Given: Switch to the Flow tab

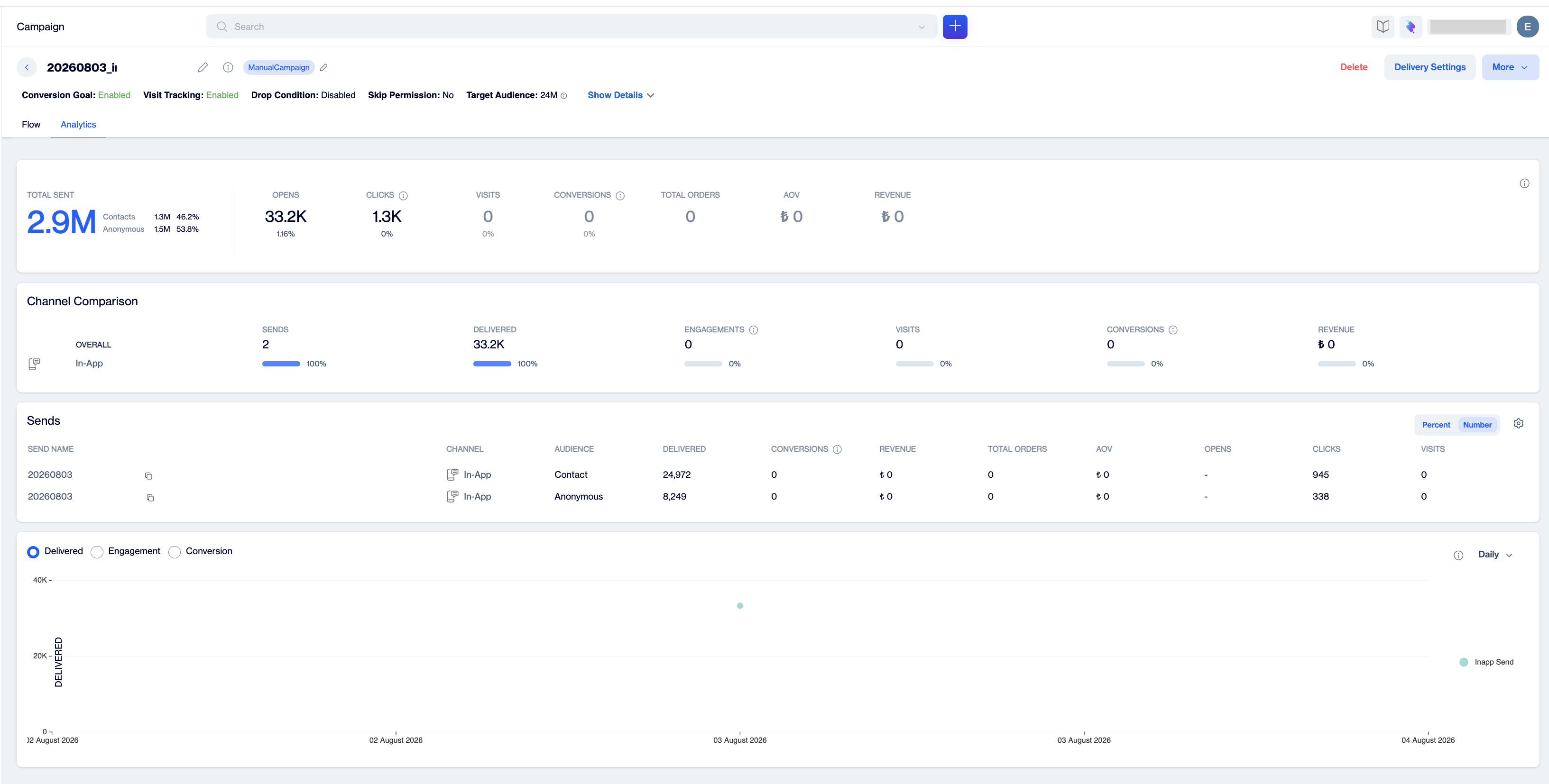Looking at the screenshot, I should (x=31, y=124).
